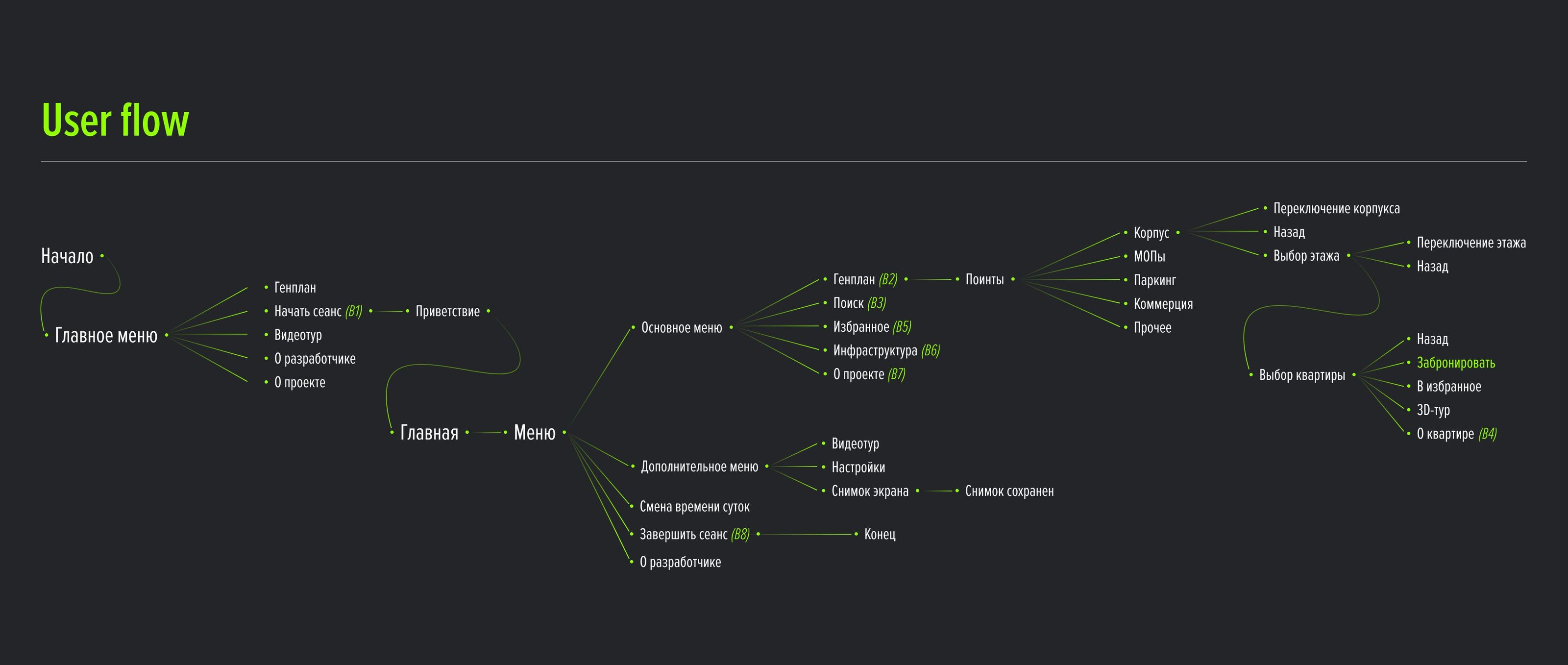The width and height of the screenshot is (1568, 665).
Task: Select the "Начало" start node
Action: tap(67, 256)
